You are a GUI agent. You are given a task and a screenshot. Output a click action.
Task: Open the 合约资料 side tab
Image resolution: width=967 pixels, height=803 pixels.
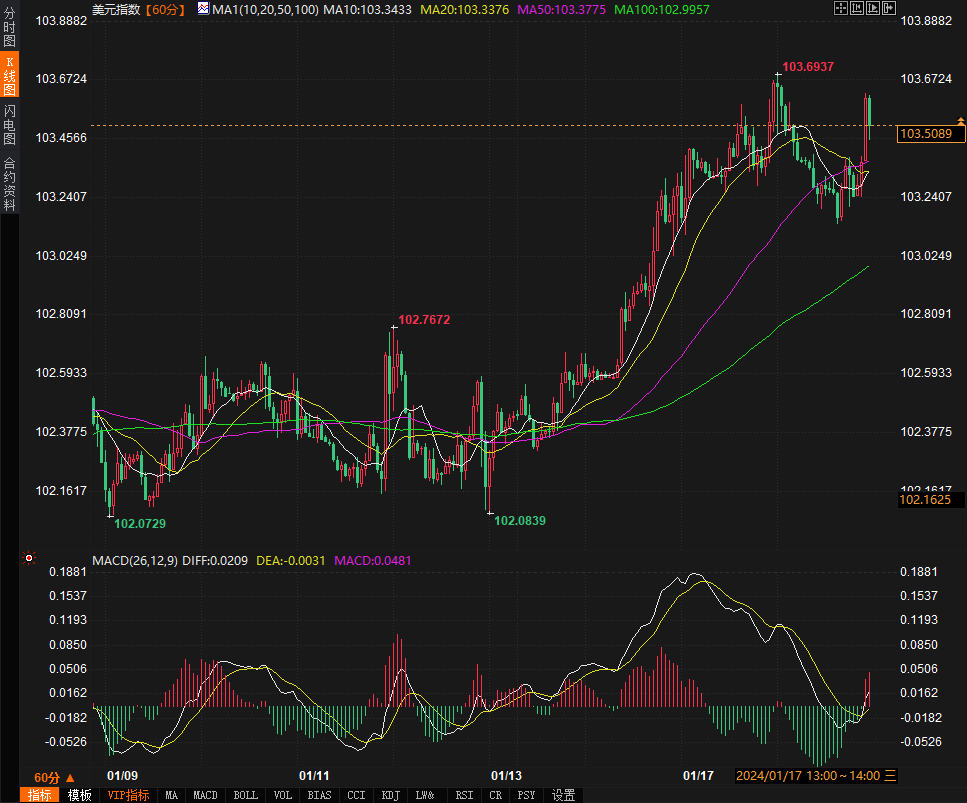[x=9, y=183]
